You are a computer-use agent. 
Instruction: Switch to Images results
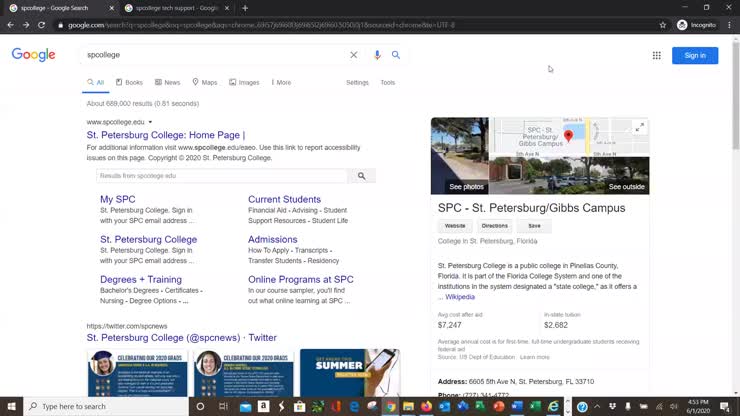[x=244, y=82]
